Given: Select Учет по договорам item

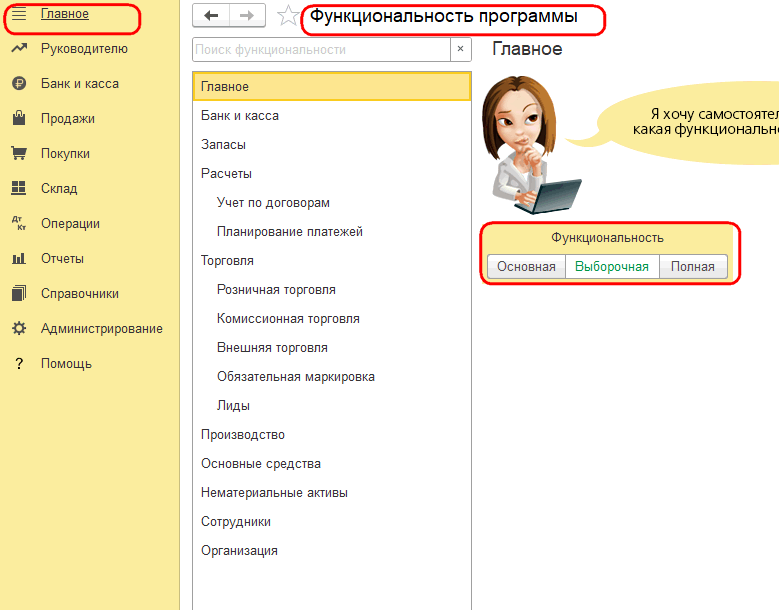Looking at the screenshot, I should pyautogui.click(x=331, y=203).
